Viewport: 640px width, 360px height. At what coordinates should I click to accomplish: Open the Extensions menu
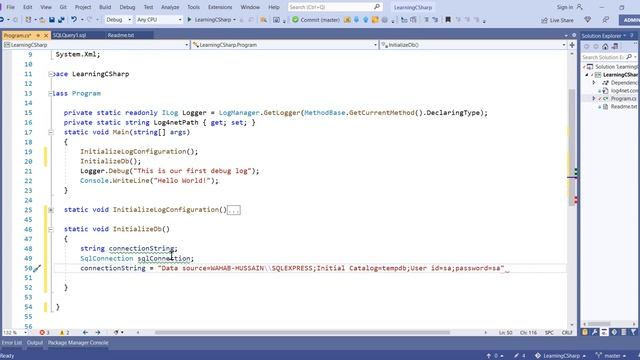tap(220, 7)
